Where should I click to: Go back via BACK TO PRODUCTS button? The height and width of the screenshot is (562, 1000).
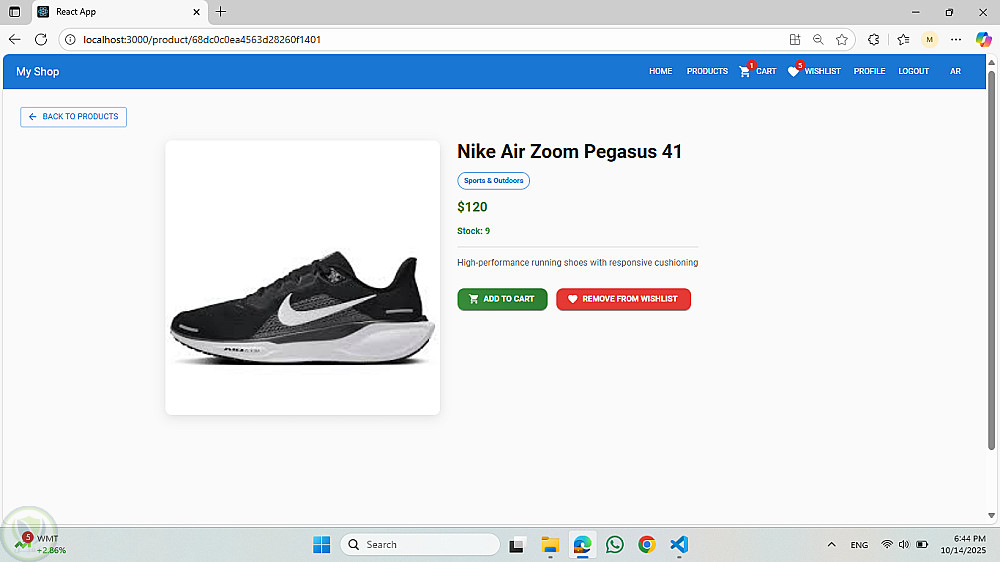73,117
